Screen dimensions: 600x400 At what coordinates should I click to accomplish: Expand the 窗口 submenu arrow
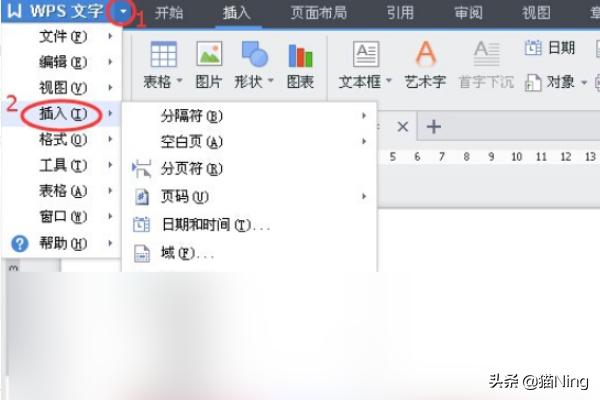point(110,217)
